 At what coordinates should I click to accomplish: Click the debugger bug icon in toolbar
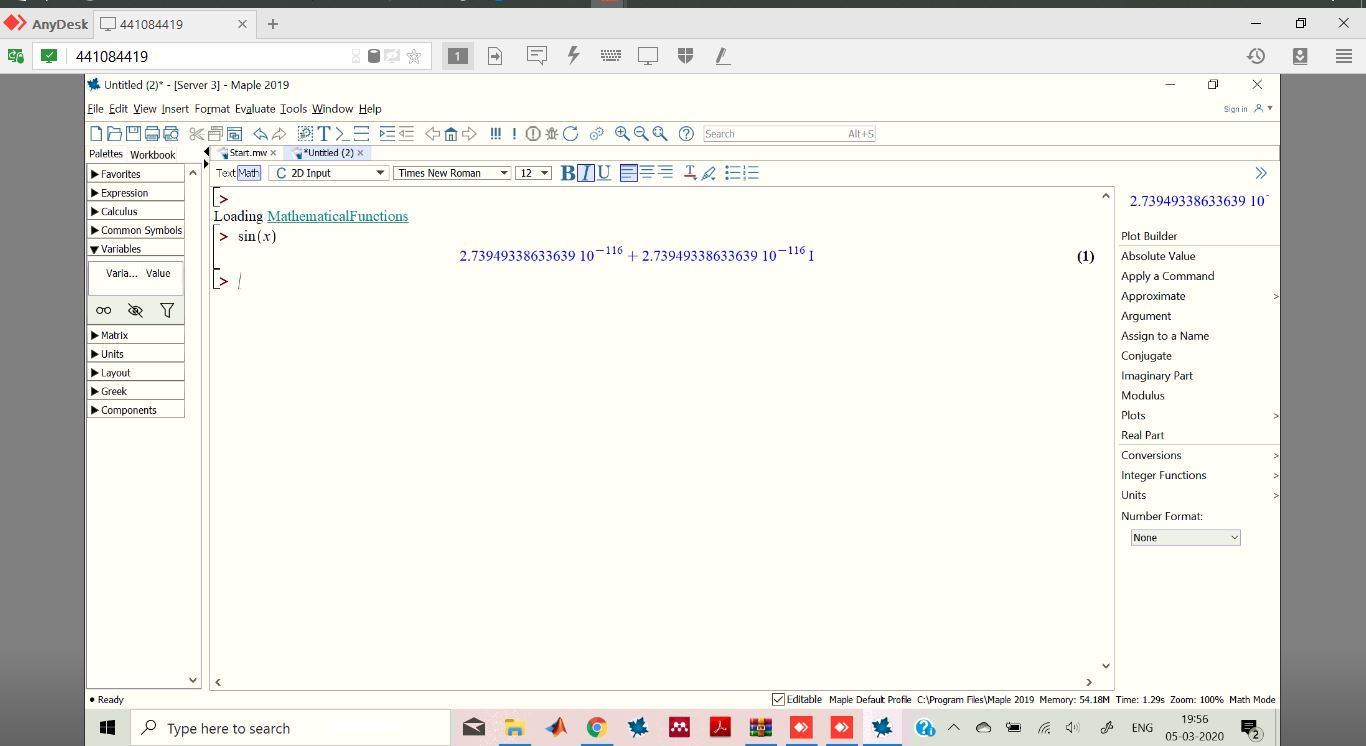pyautogui.click(x=551, y=134)
